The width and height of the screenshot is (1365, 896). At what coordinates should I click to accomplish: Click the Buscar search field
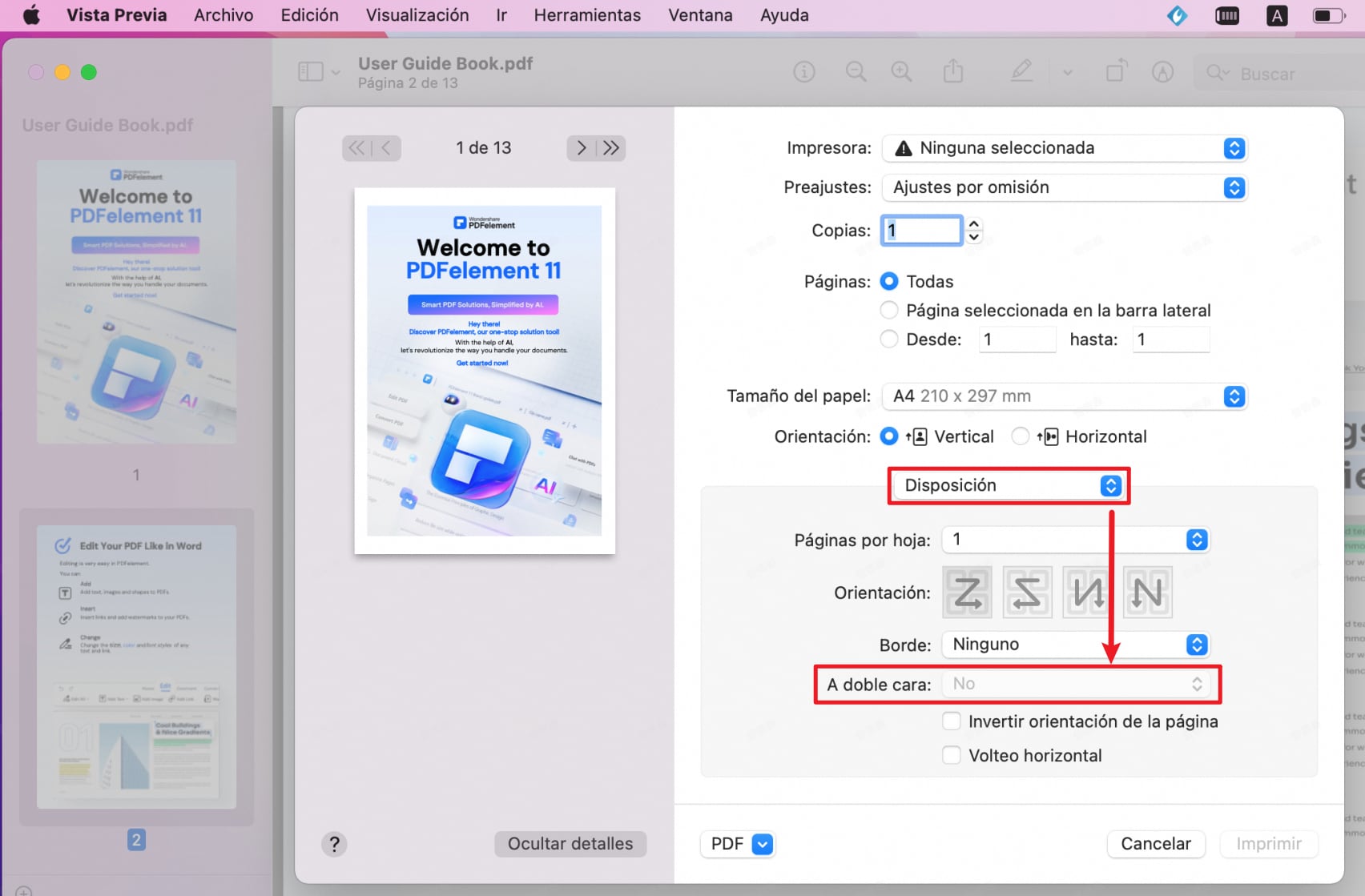1279,74
